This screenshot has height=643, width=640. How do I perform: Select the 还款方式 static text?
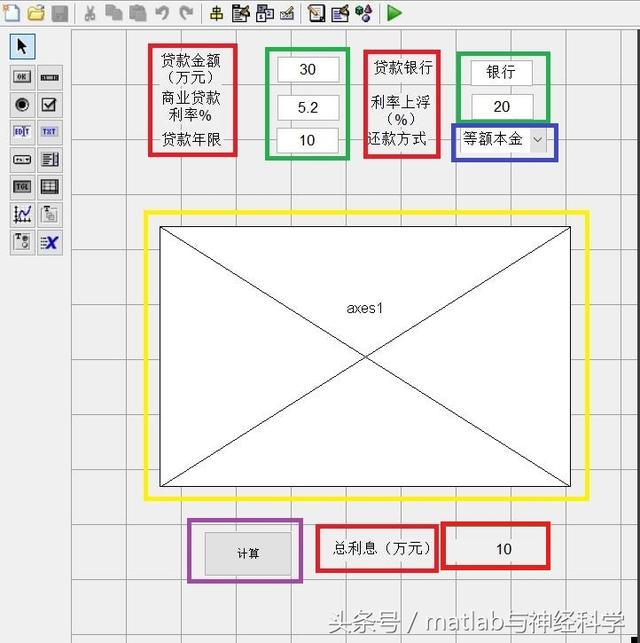tap(397, 139)
